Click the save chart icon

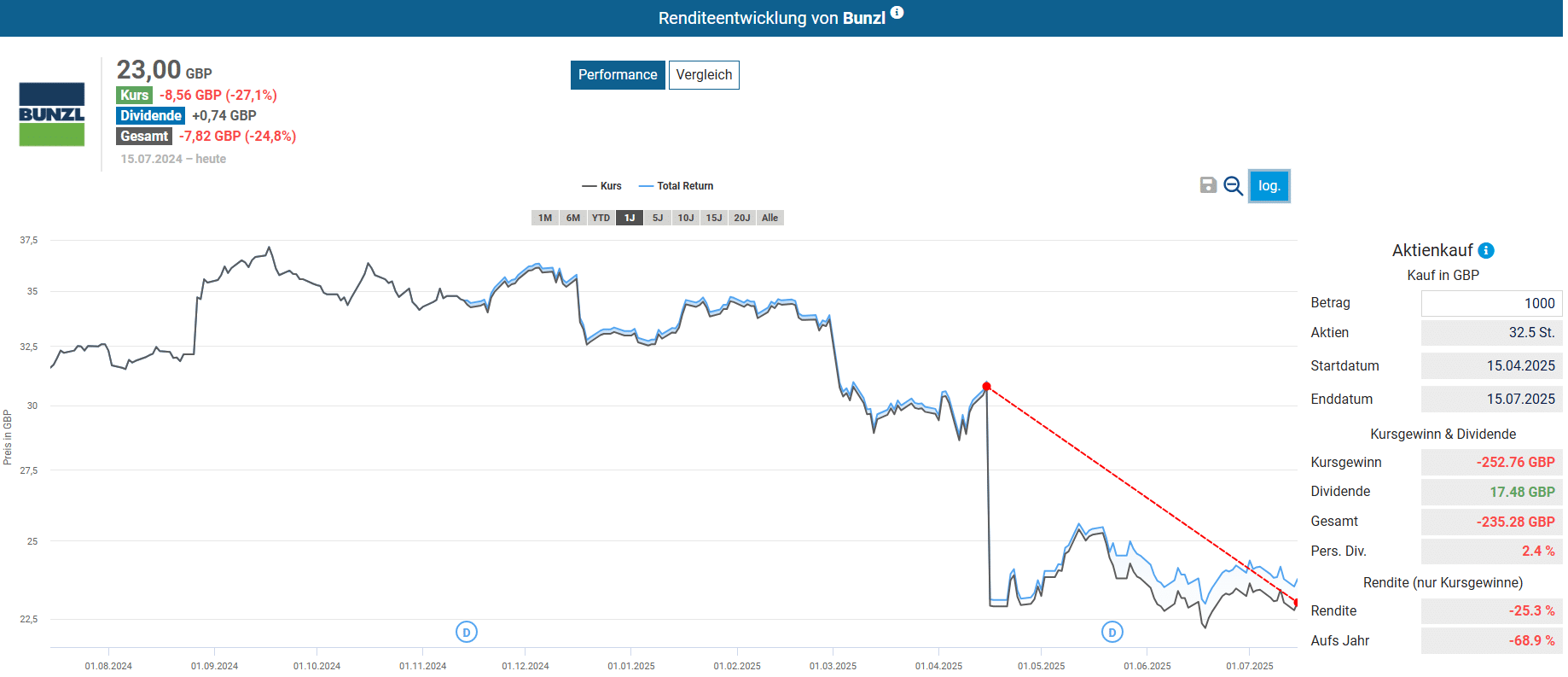(x=1208, y=185)
